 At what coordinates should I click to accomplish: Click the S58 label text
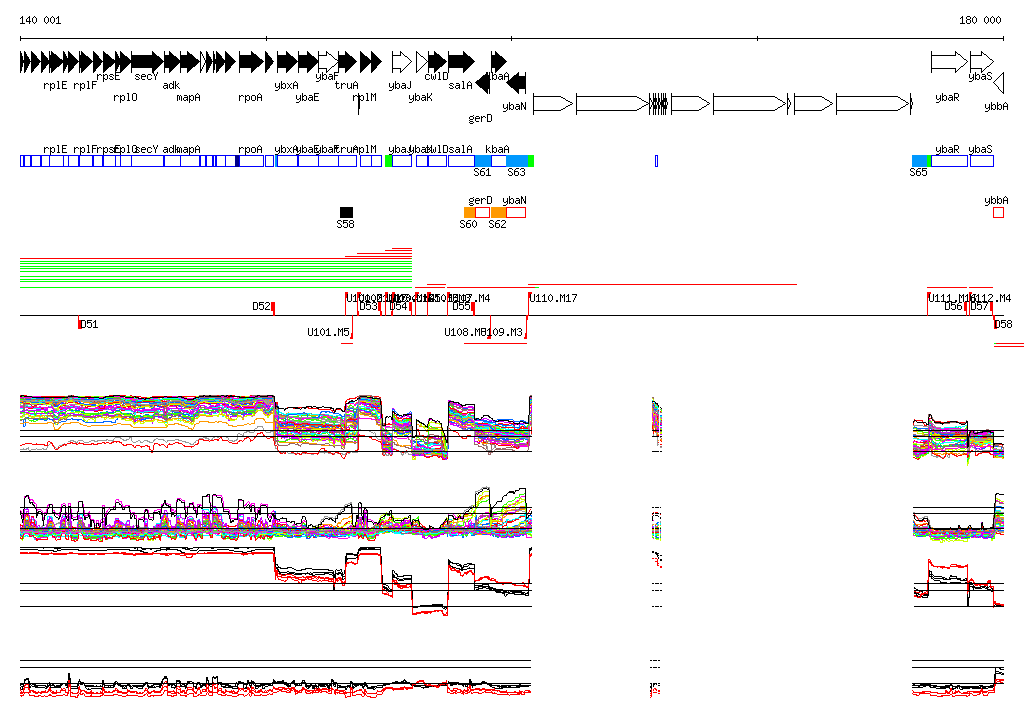point(345,224)
